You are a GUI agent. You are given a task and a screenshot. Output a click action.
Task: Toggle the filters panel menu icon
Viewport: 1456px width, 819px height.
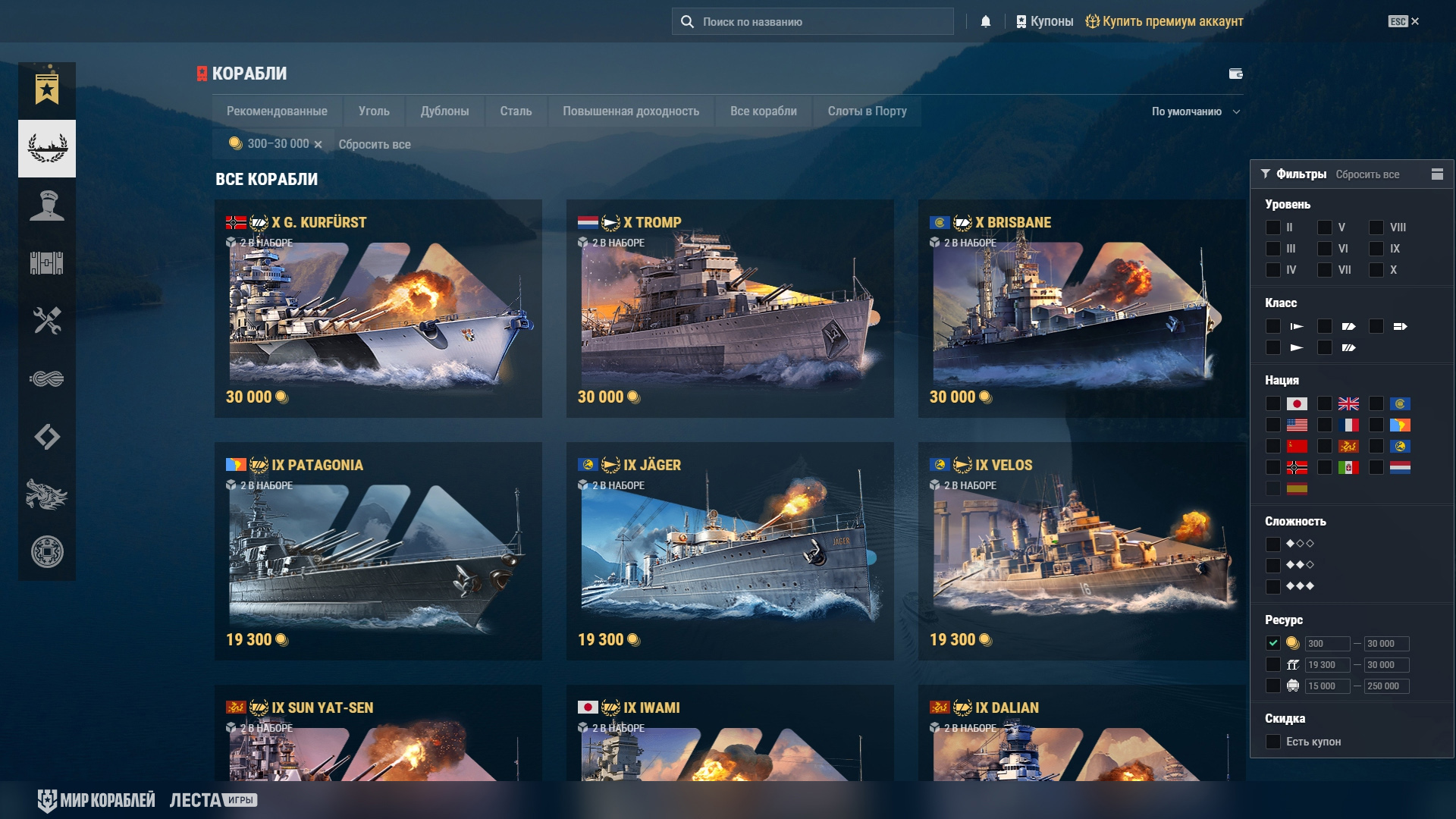click(1437, 174)
